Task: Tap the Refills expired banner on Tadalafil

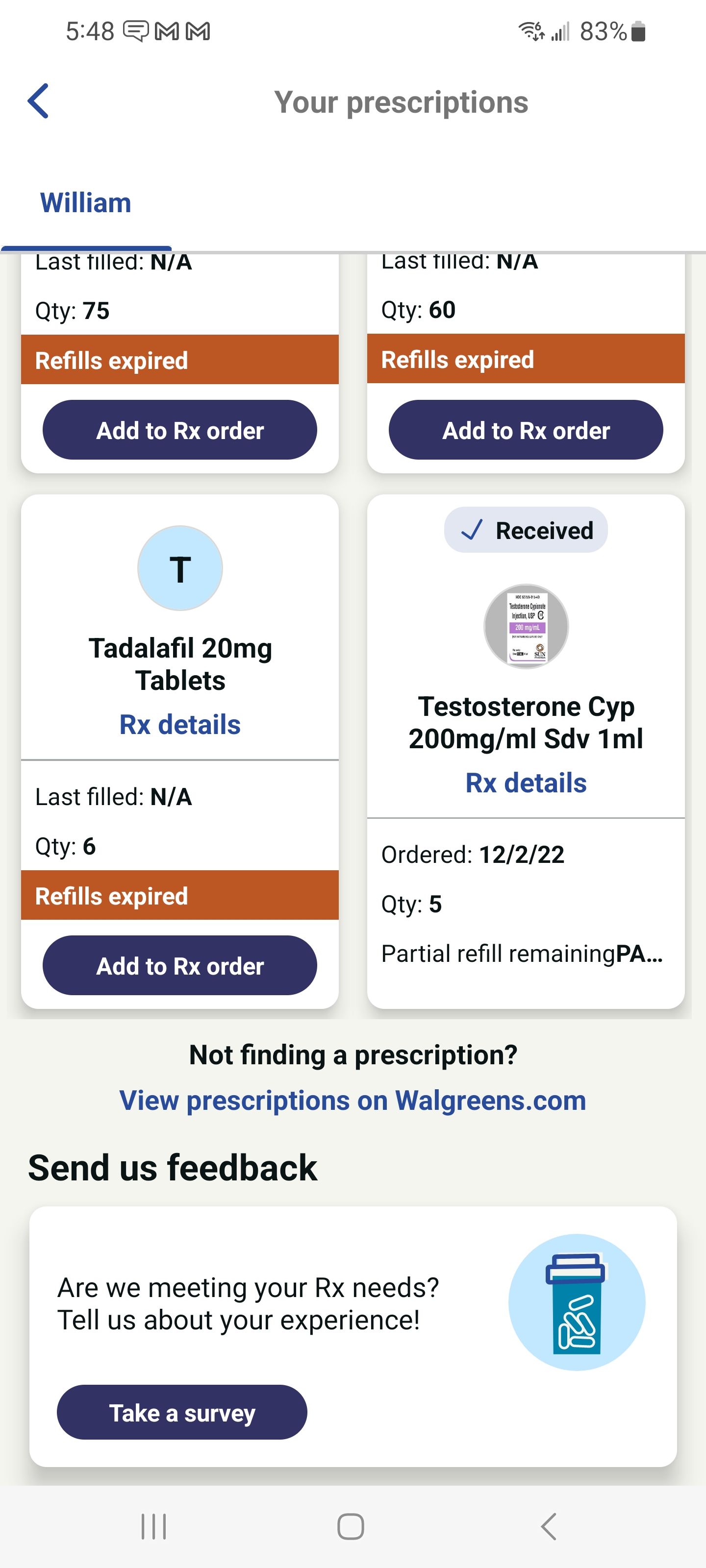Action: coord(180,895)
